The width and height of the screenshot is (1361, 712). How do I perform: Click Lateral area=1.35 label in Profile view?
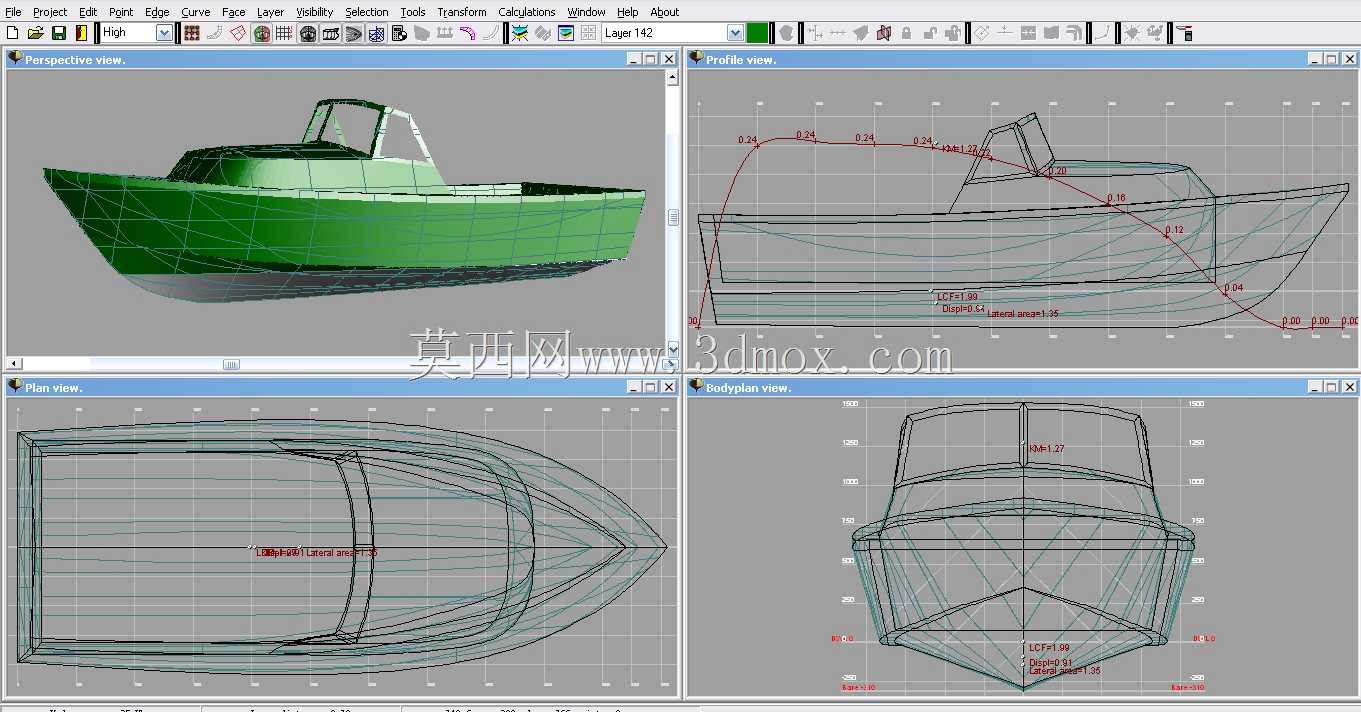point(1023,314)
